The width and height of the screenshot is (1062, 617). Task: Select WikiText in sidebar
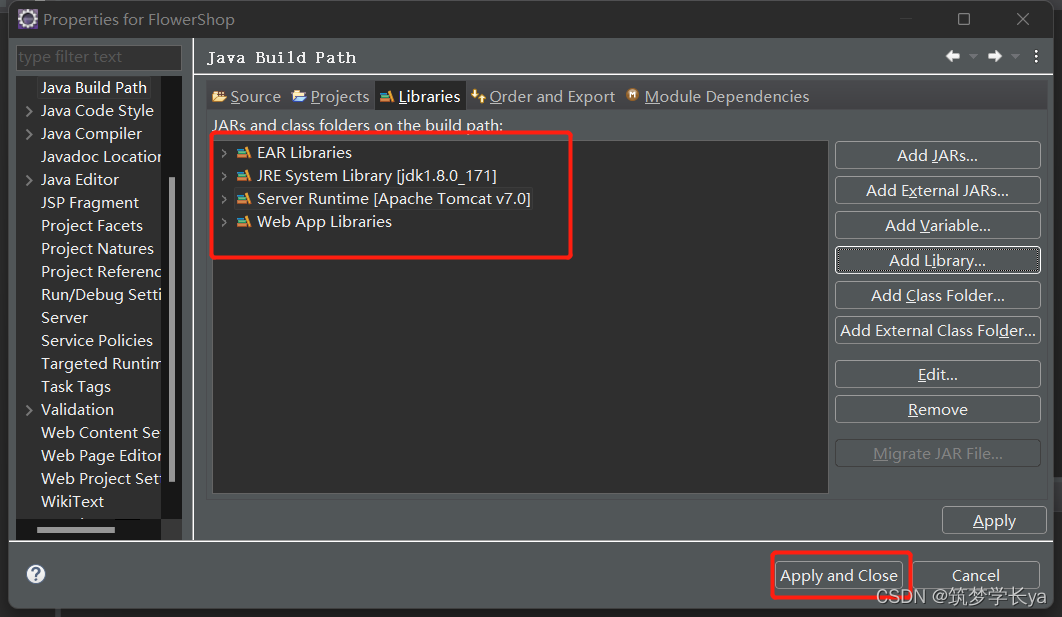point(72,503)
